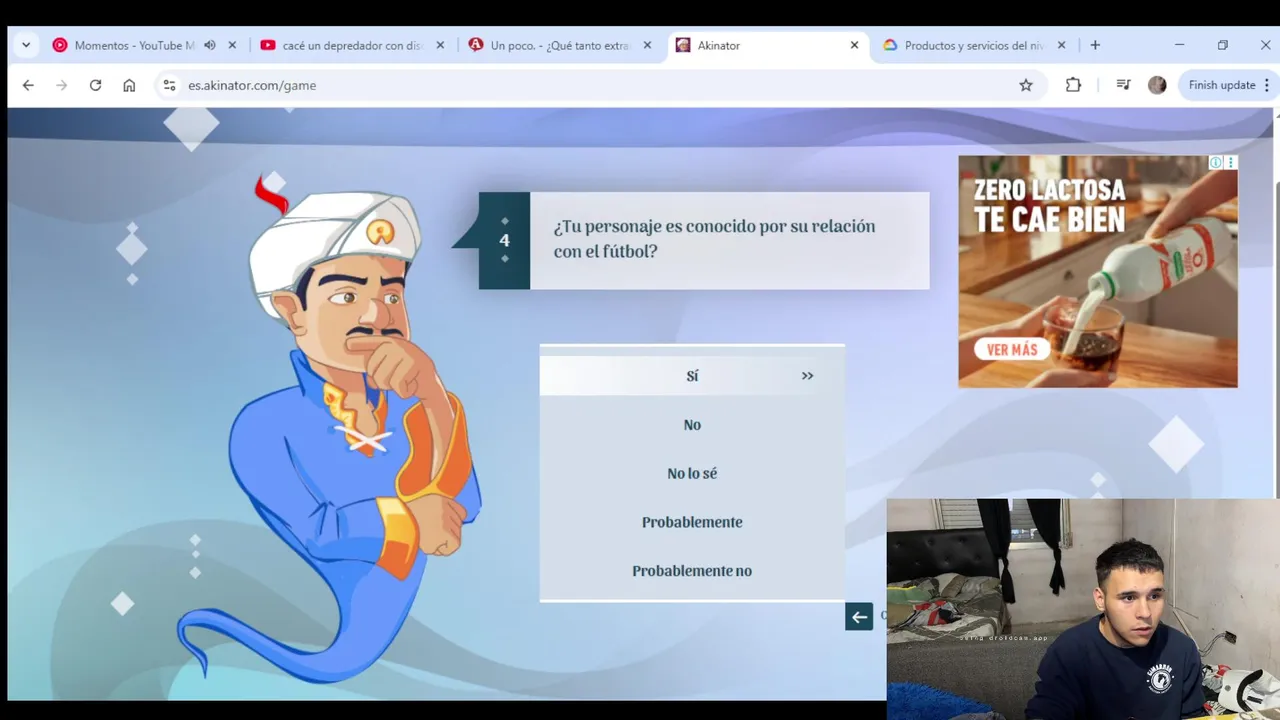Click the question number 4 badge

point(504,241)
